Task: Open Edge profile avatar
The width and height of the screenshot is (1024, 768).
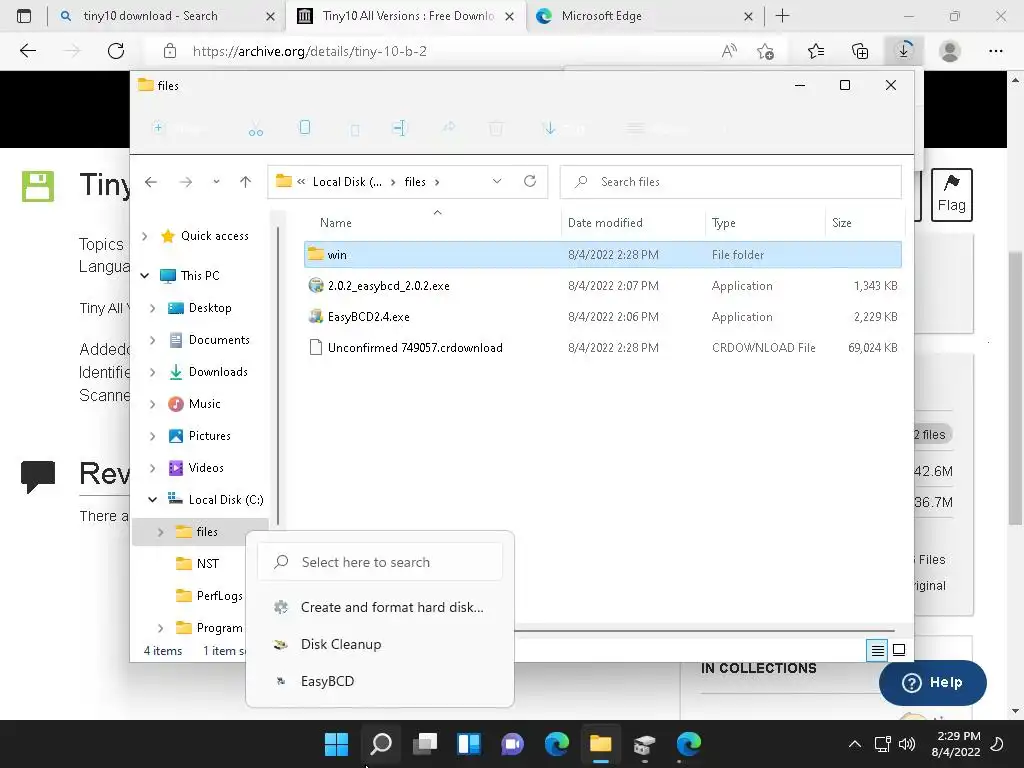Action: coord(950,50)
